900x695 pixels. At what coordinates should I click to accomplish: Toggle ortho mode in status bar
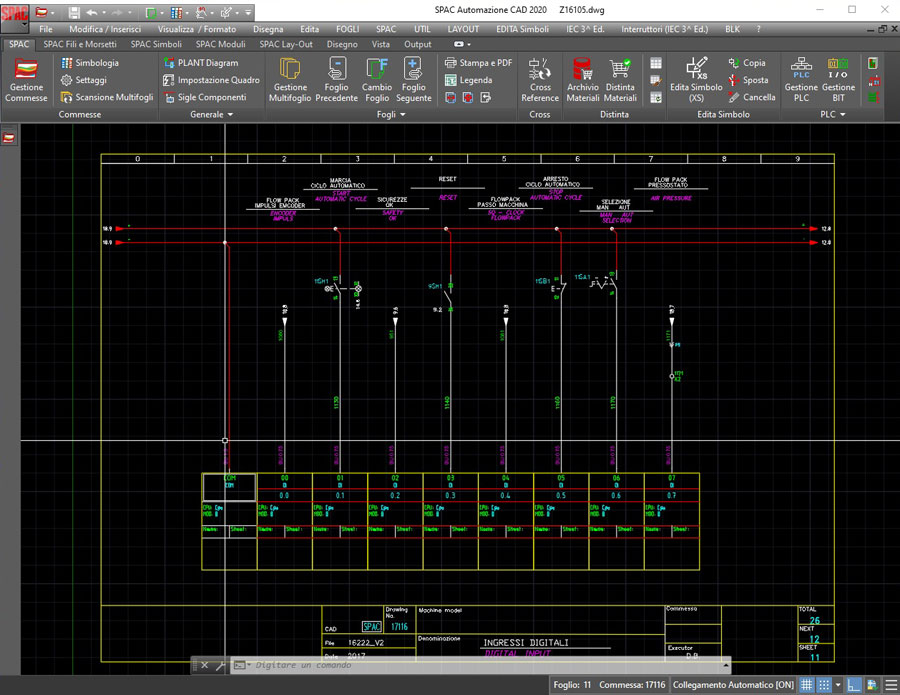pyautogui.click(x=852, y=685)
